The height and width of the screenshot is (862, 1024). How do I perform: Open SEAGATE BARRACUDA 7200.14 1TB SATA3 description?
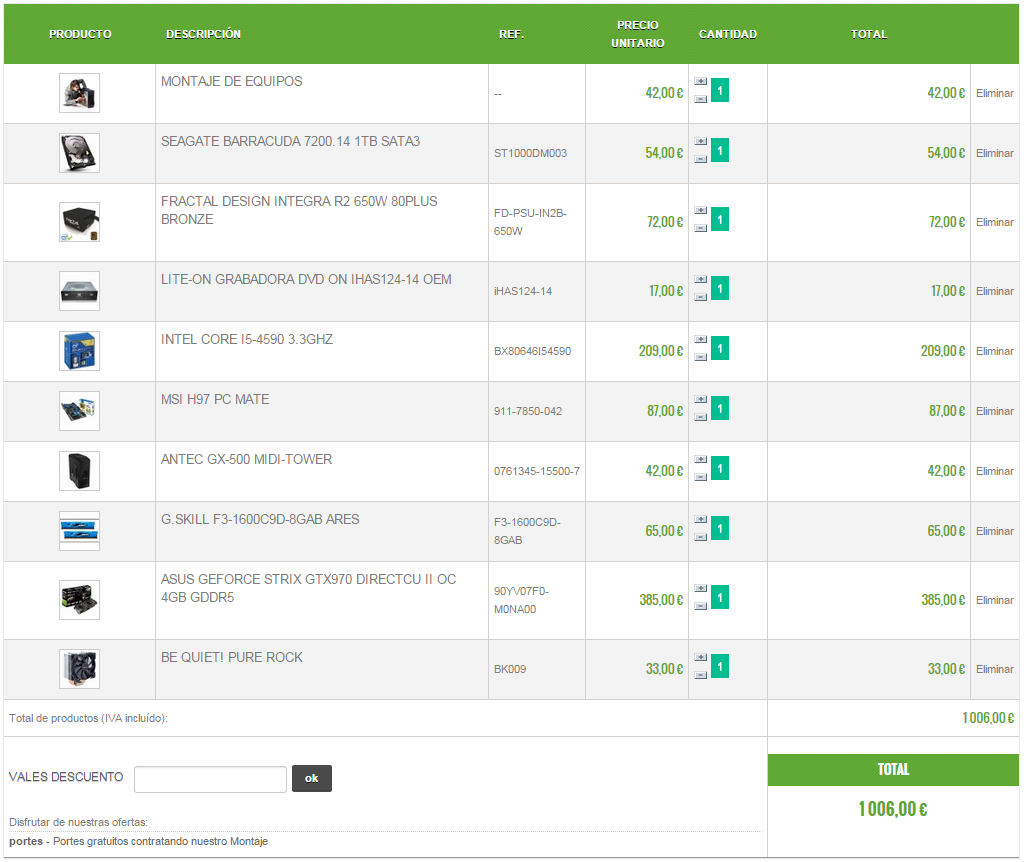(x=291, y=142)
